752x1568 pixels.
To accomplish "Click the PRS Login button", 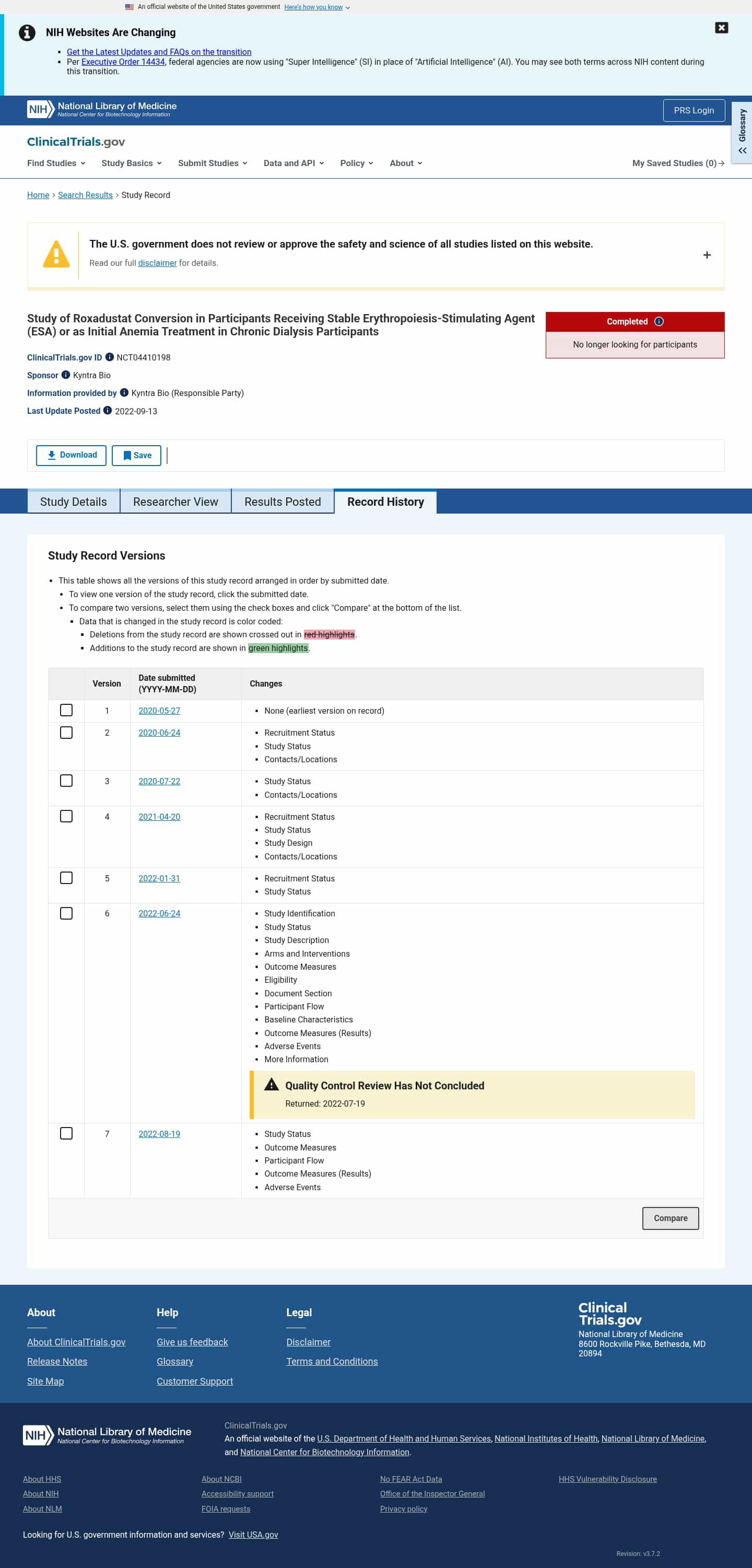I will pyautogui.click(x=694, y=110).
